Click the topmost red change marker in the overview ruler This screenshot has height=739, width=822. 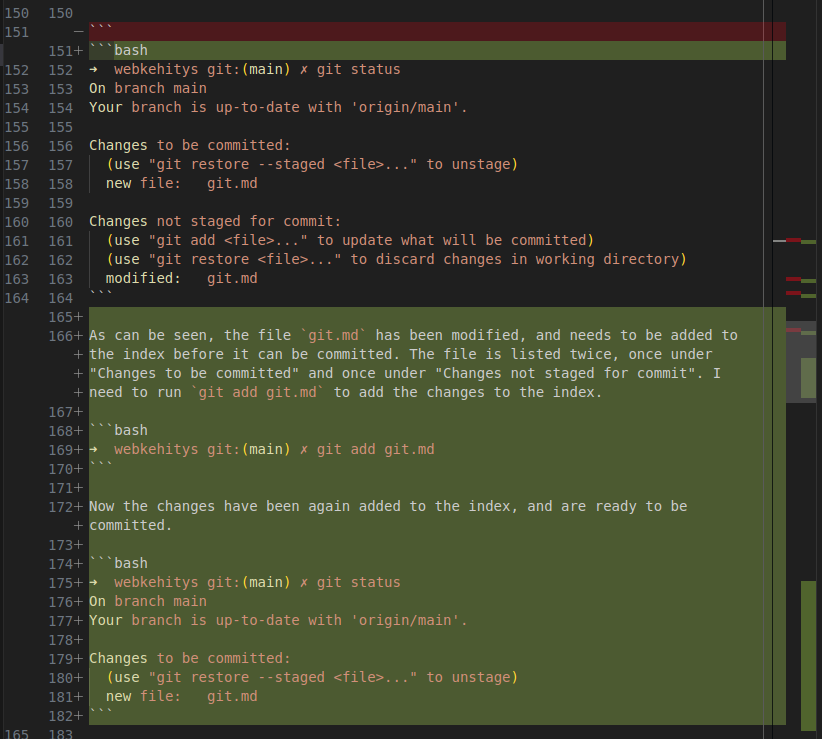pyautogui.click(x=793, y=240)
